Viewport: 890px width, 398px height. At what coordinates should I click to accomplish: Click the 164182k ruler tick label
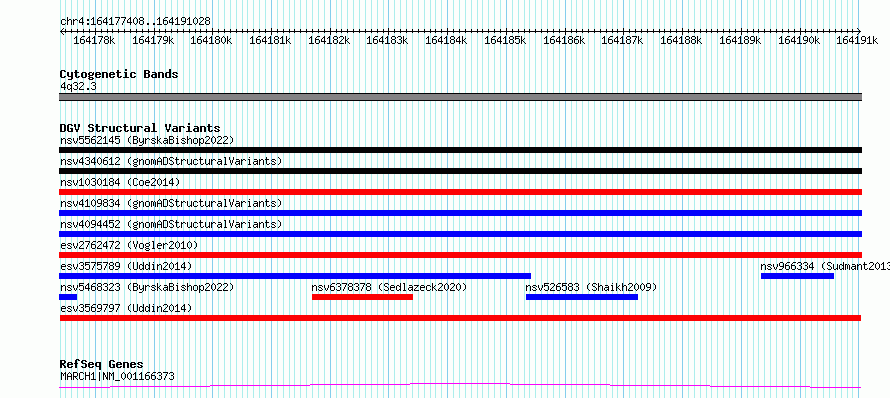[329, 40]
